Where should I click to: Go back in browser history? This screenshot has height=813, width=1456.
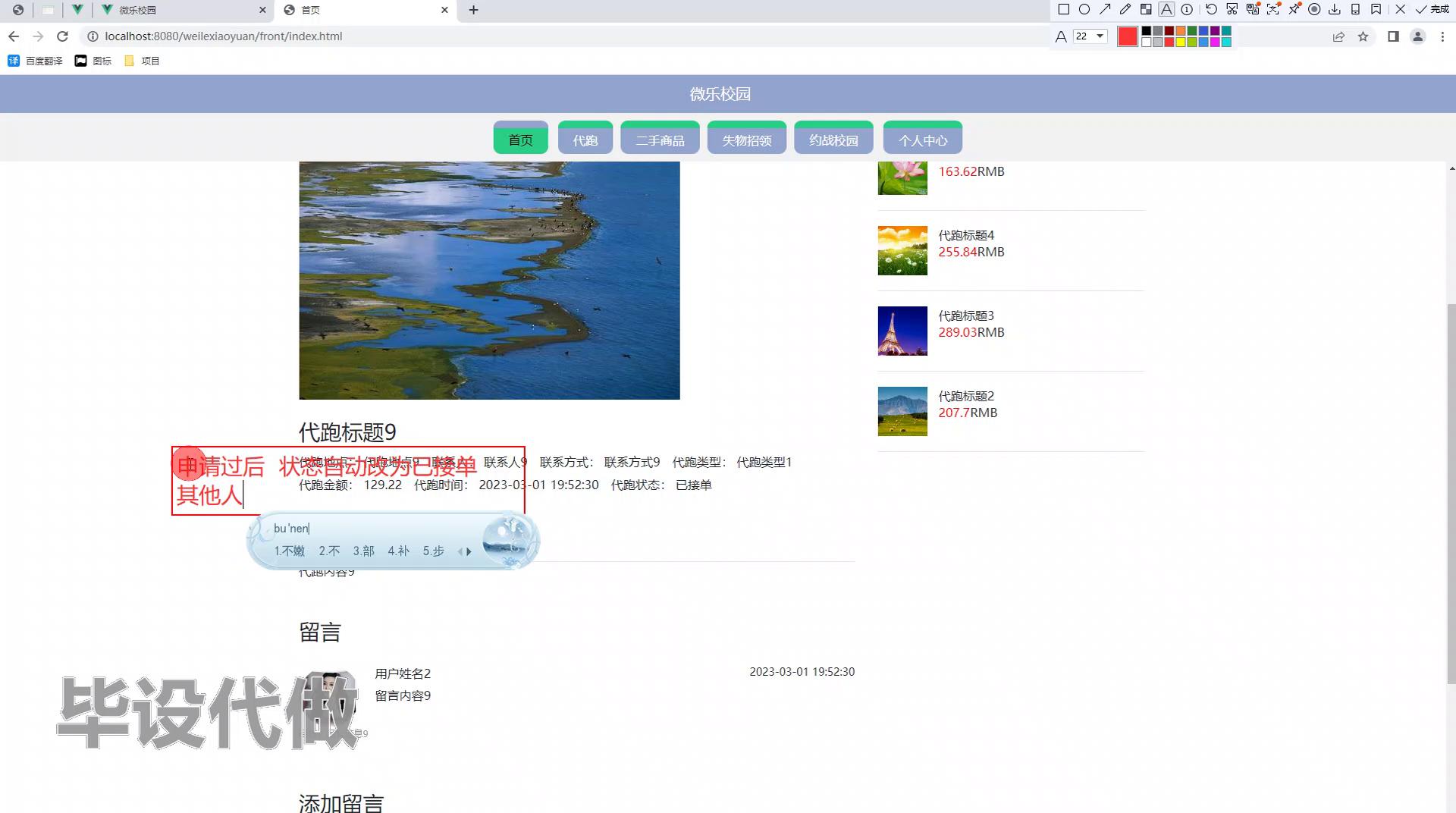click(x=14, y=36)
